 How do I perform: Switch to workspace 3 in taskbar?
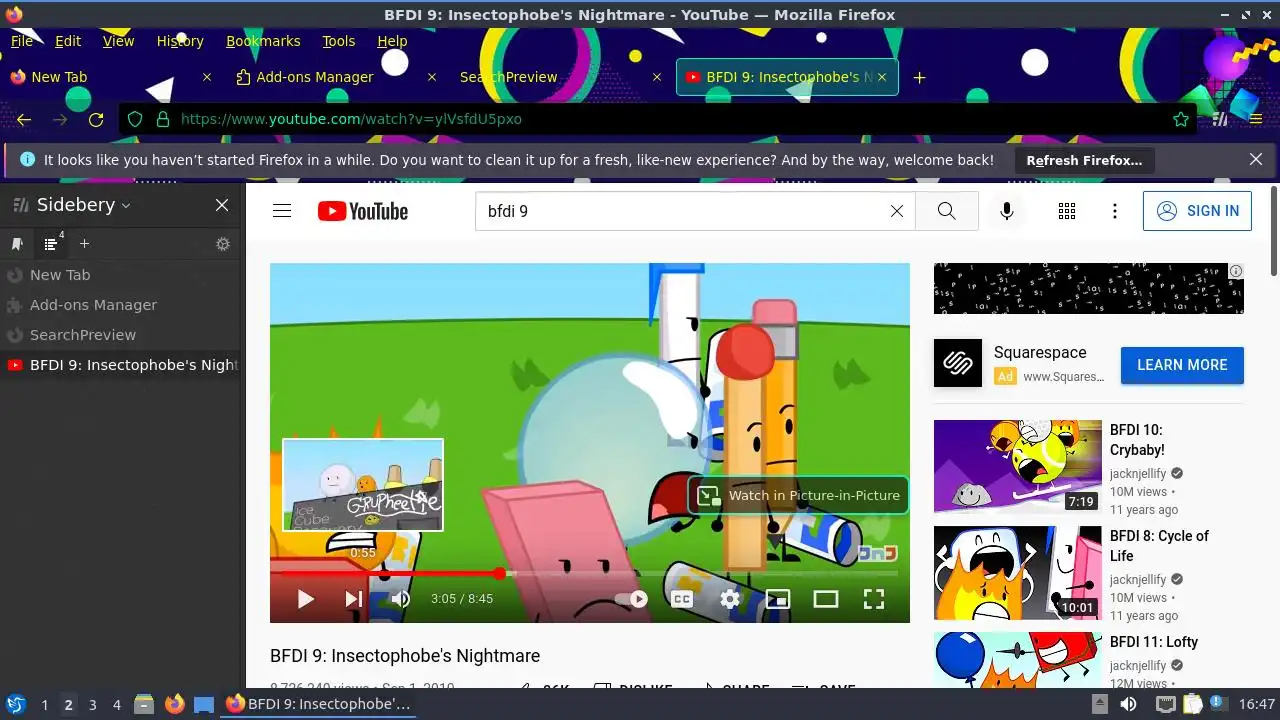pyautogui.click(x=92, y=704)
